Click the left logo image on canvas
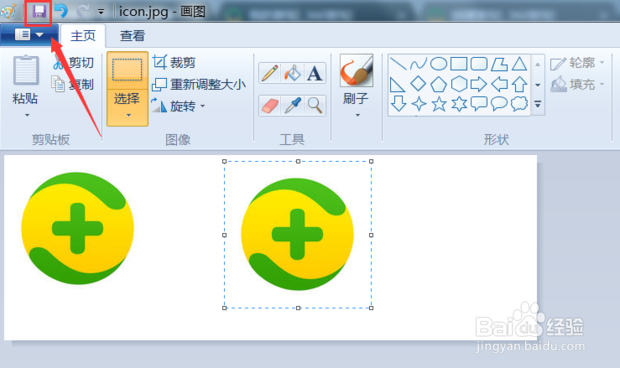Image resolution: width=620 pixels, height=368 pixels. [78, 228]
